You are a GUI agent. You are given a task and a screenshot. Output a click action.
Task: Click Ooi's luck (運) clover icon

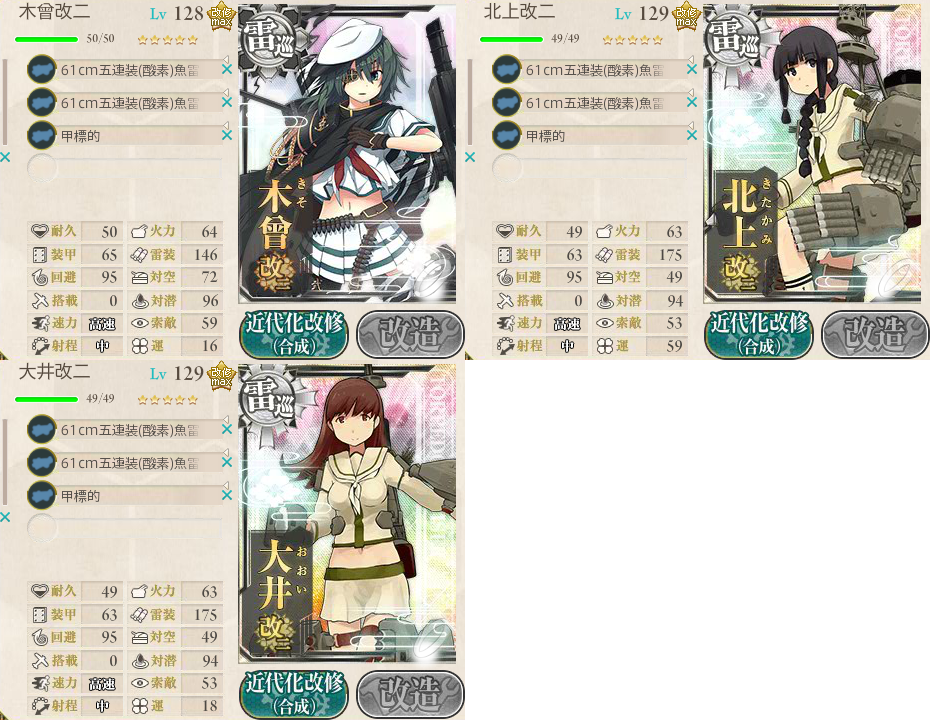tap(140, 706)
